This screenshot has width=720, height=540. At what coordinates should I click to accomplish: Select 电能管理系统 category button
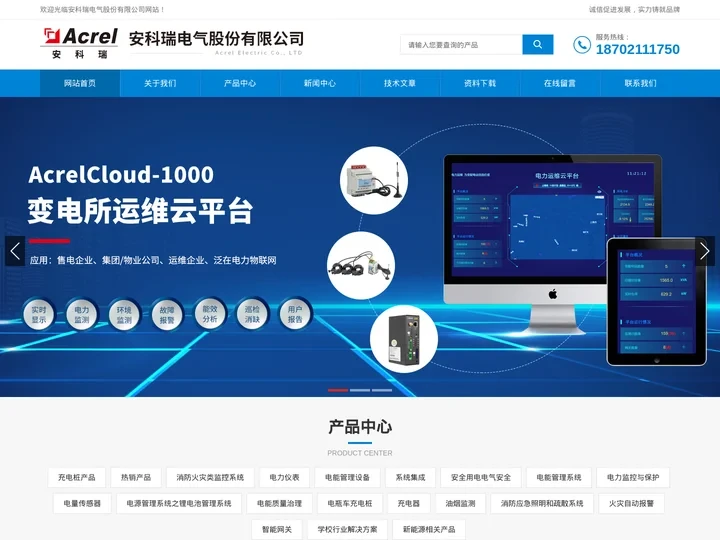[x=559, y=478]
